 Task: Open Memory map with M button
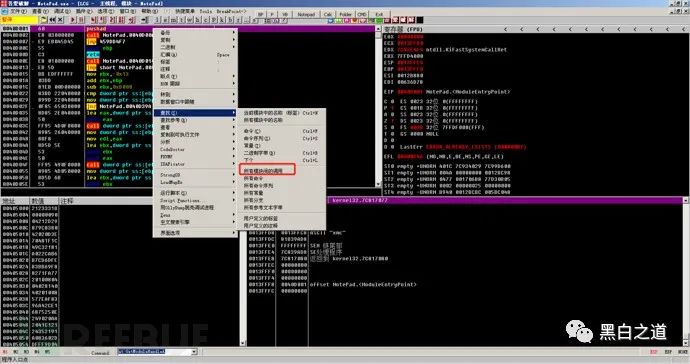point(173,20)
